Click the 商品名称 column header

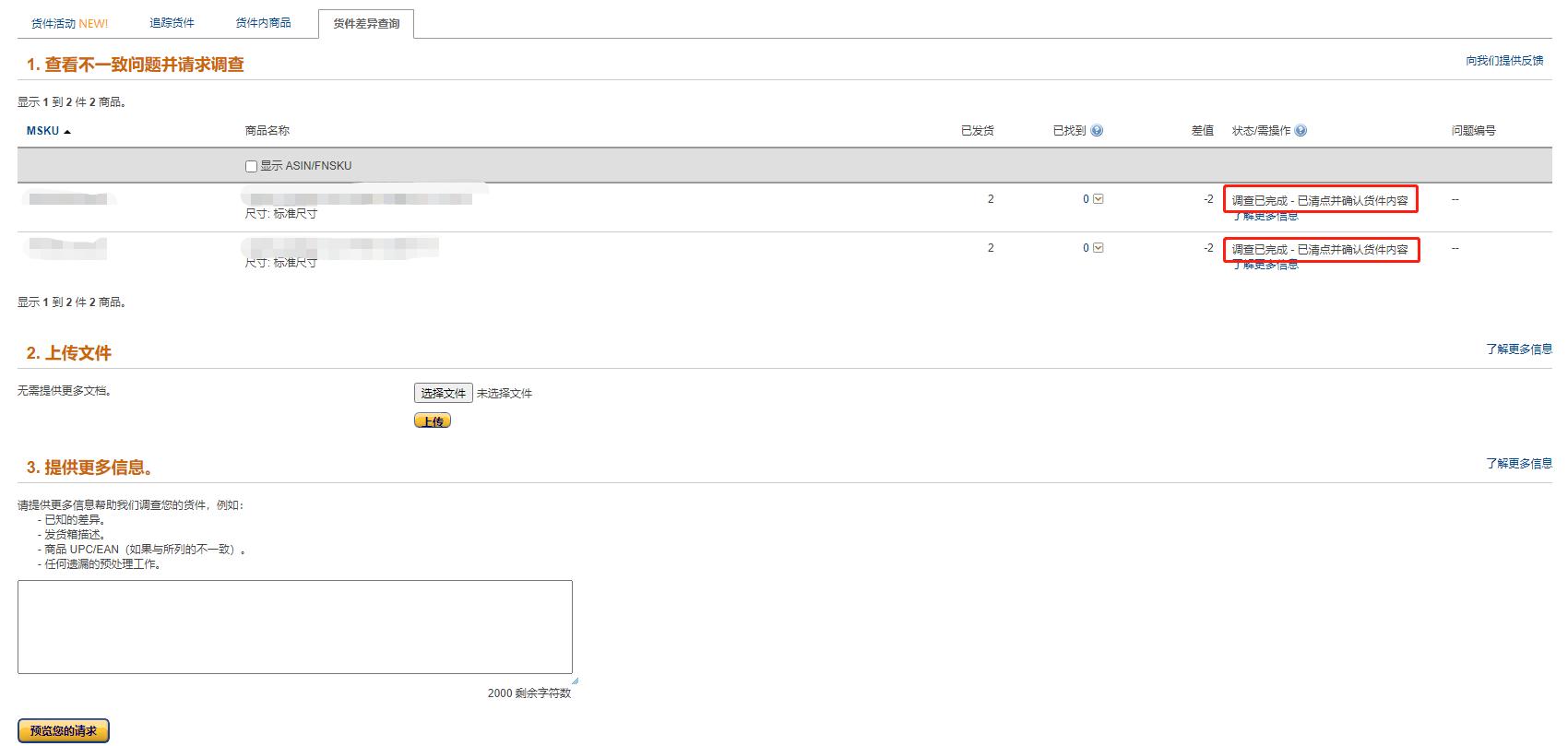pos(267,131)
